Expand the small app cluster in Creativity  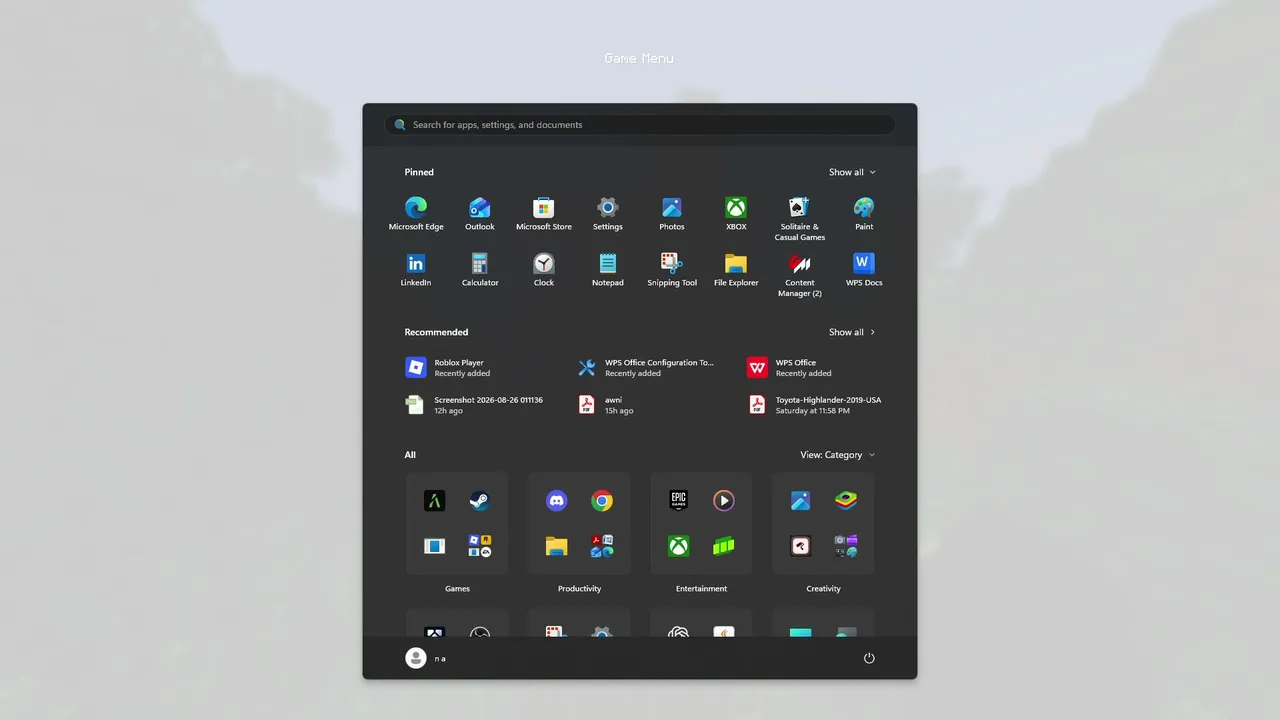(846, 546)
